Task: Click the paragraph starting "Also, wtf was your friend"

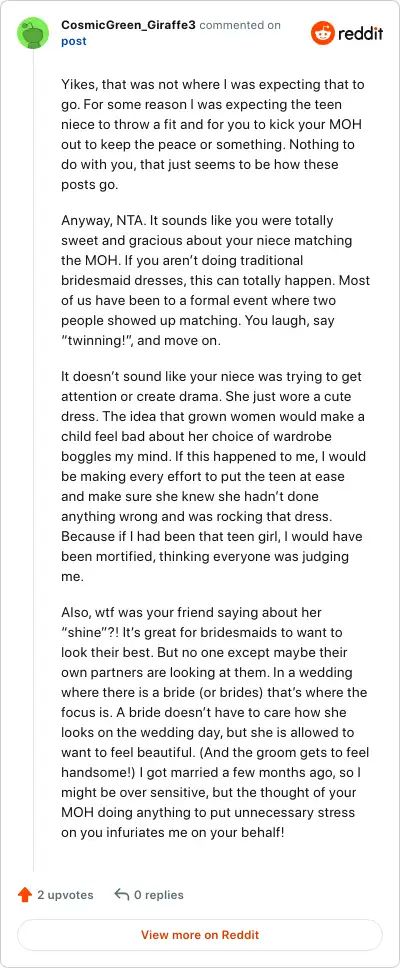Action: coord(215,722)
